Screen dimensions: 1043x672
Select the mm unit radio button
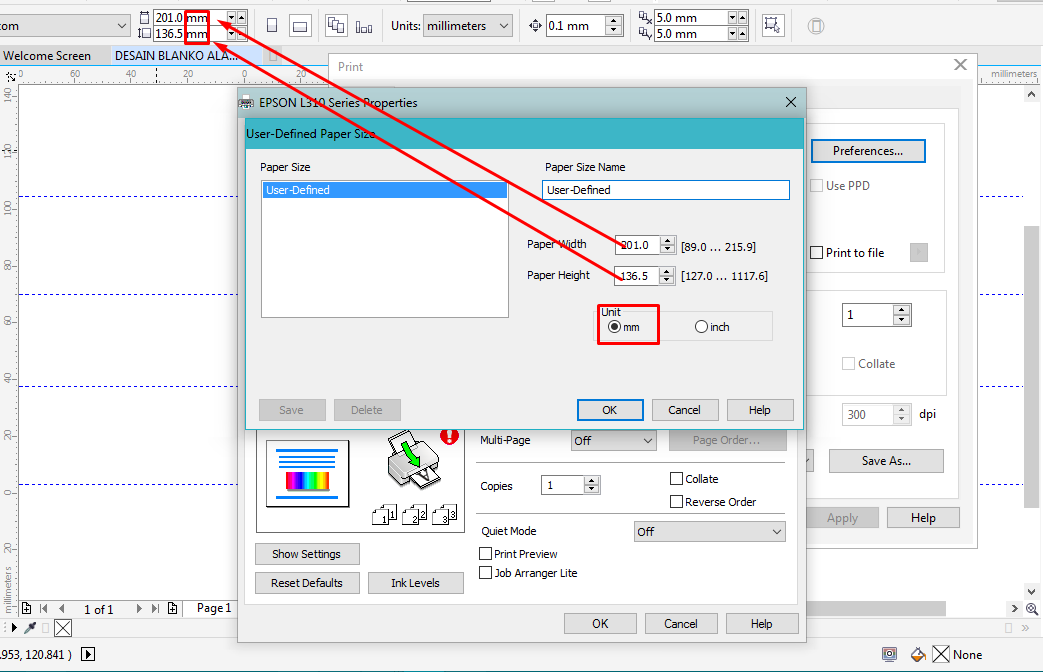614,327
